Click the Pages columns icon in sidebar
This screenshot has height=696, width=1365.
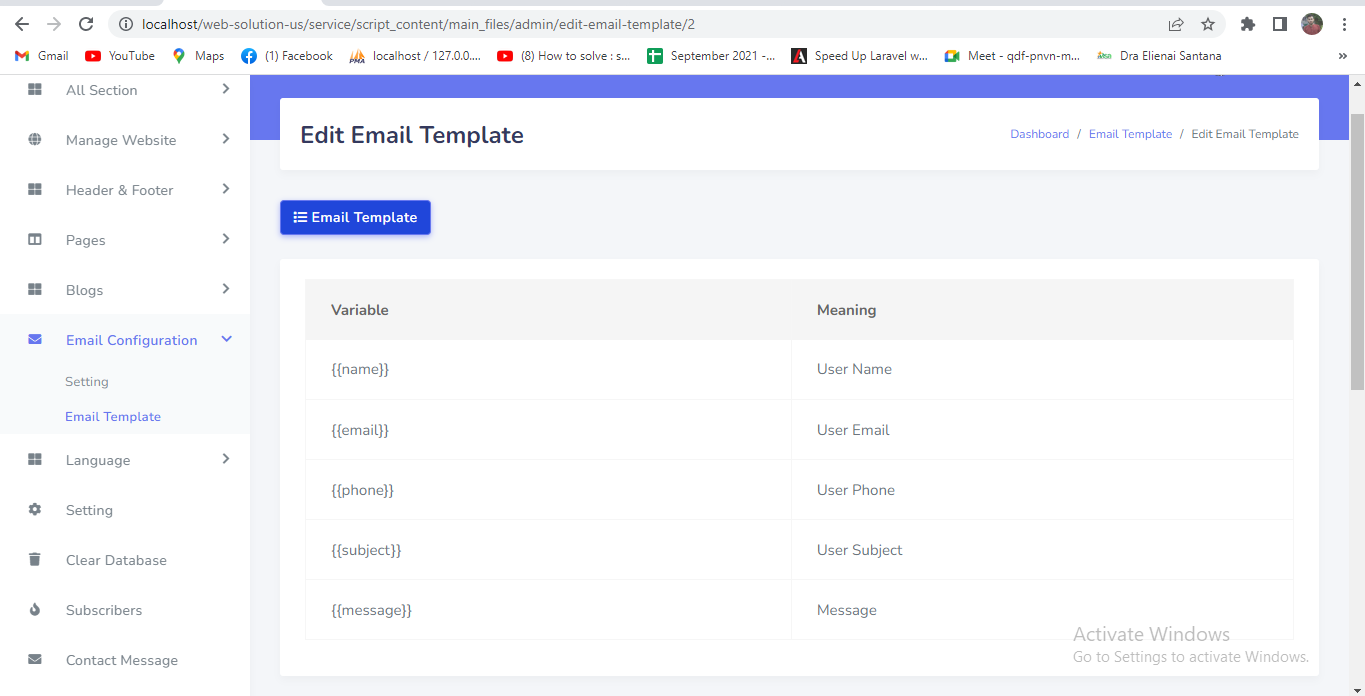coord(35,240)
